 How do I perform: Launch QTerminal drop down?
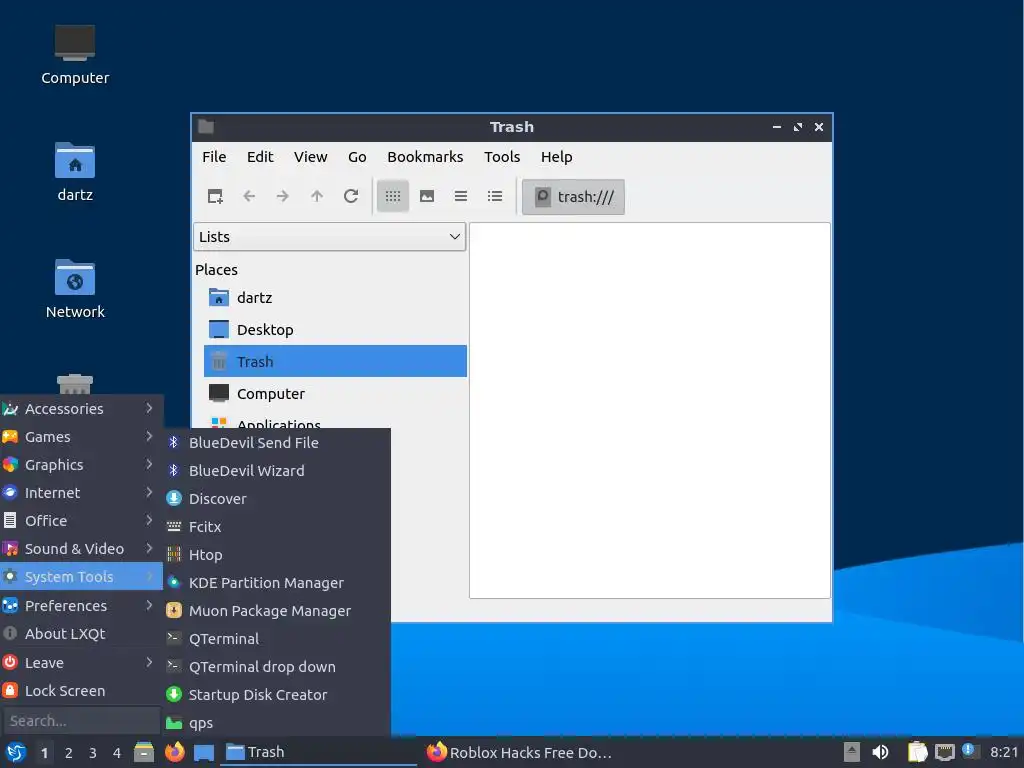(277, 667)
